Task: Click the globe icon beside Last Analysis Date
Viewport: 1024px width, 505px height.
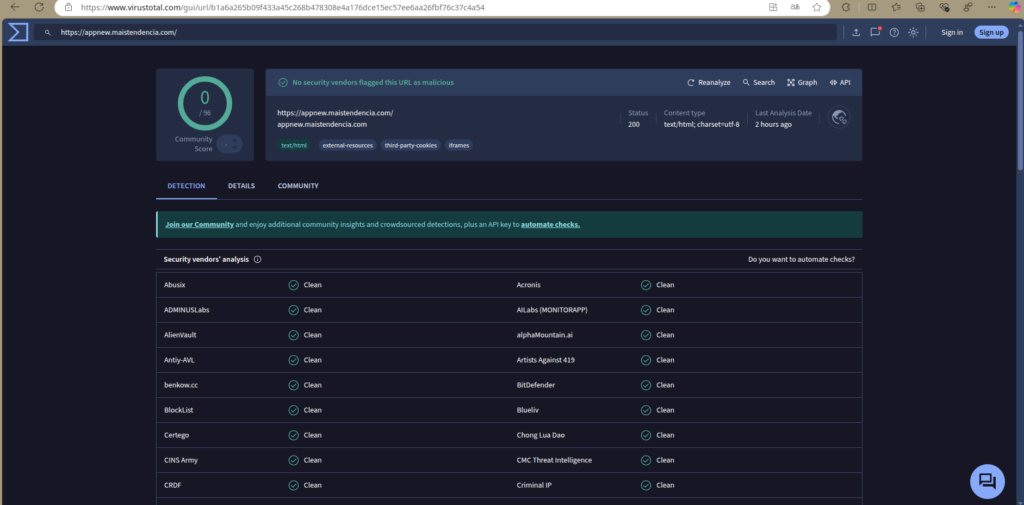Action: (x=839, y=118)
